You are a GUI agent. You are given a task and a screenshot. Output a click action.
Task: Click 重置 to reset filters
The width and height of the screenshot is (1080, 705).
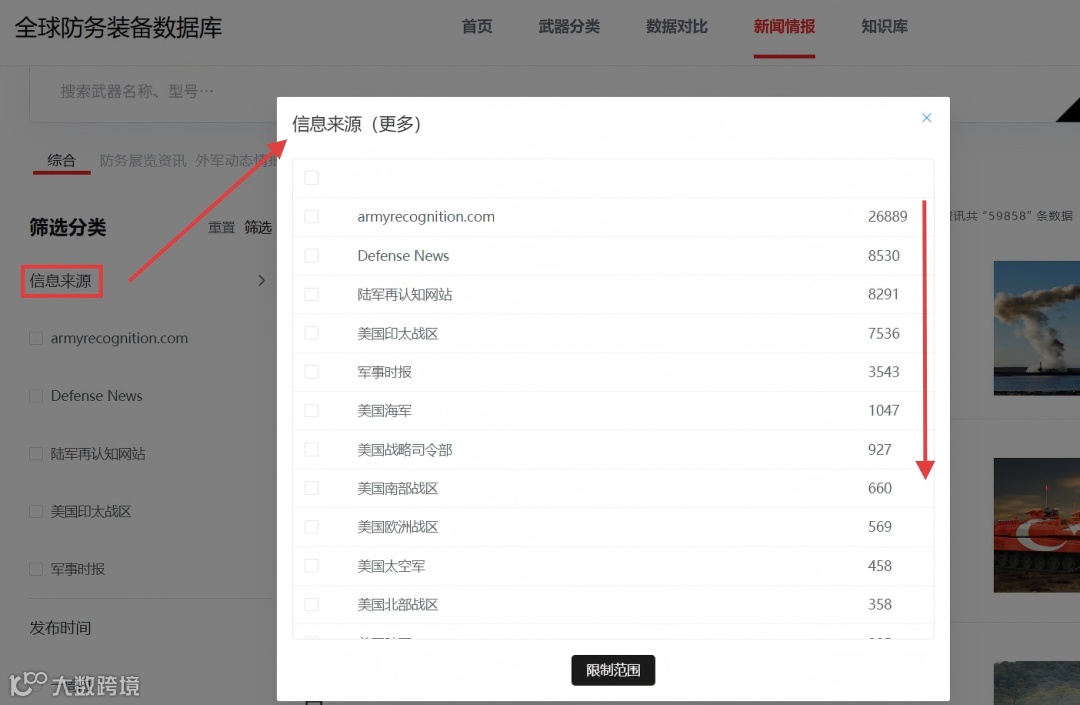click(x=222, y=227)
